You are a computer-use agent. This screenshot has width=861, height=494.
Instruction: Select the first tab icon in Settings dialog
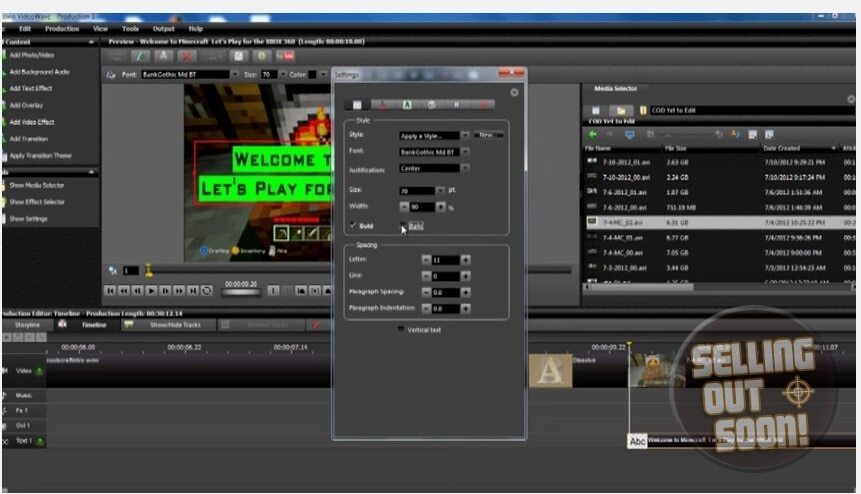(357, 104)
